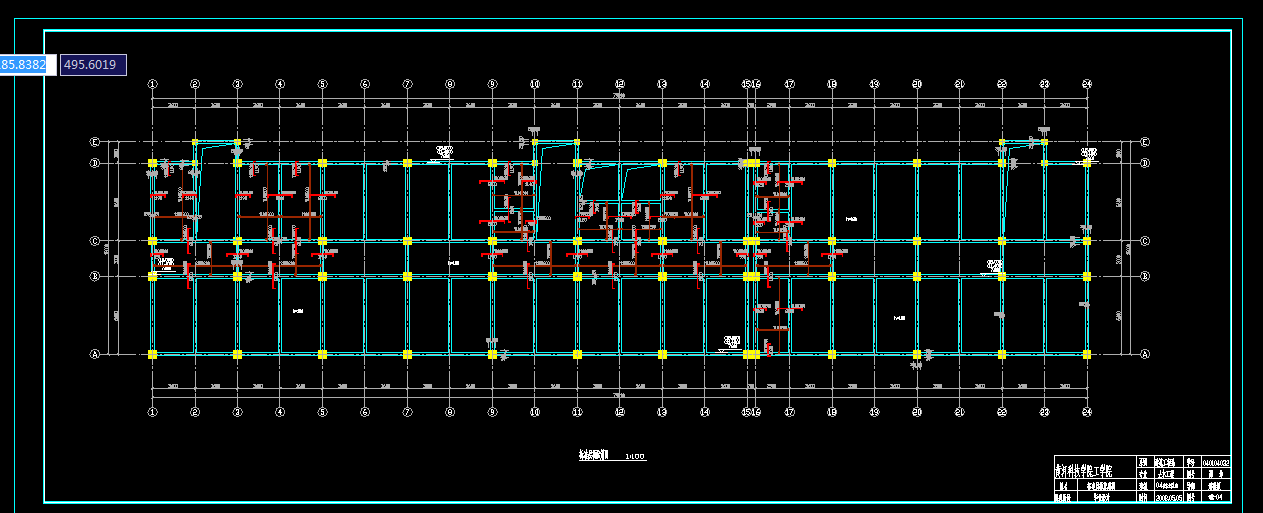Select axis bubble 11 in the top row
Screen dimensions: 1263x513
(x=577, y=85)
